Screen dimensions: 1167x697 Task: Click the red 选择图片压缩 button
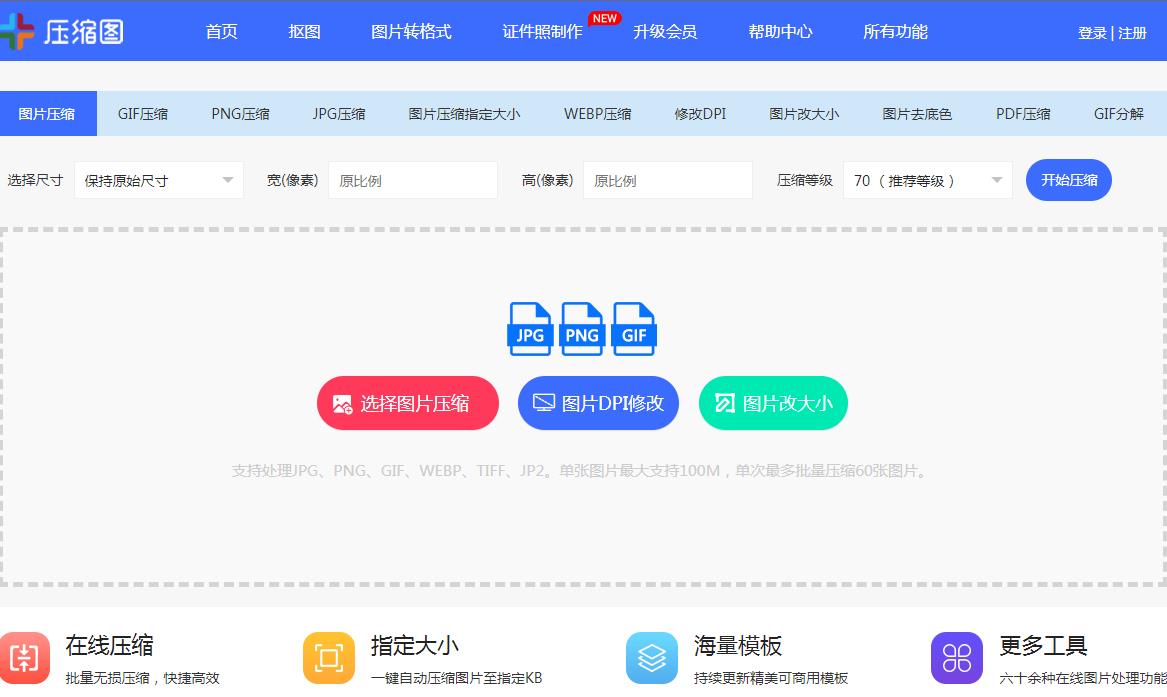pyautogui.click(x=407, y=403)
